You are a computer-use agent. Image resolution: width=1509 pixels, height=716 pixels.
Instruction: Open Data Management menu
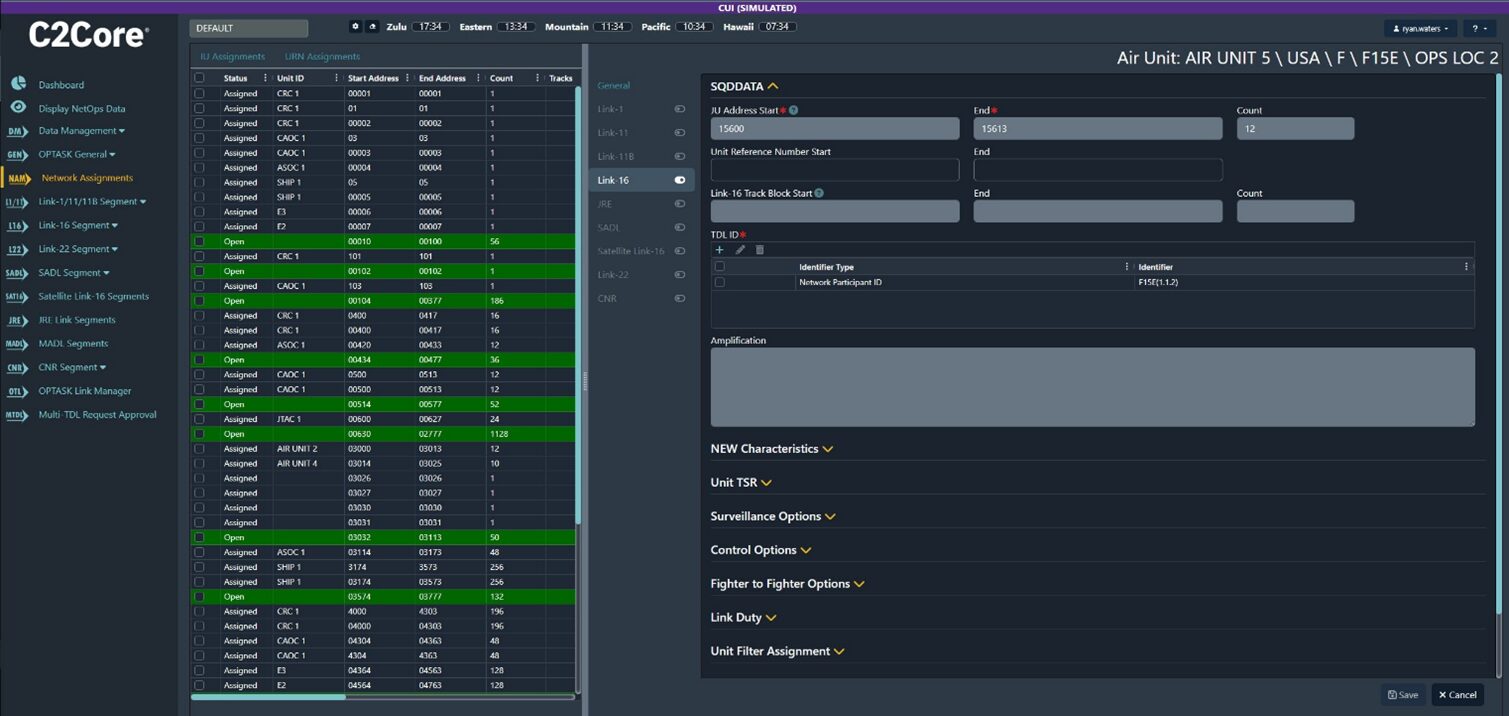pos(82,131)
